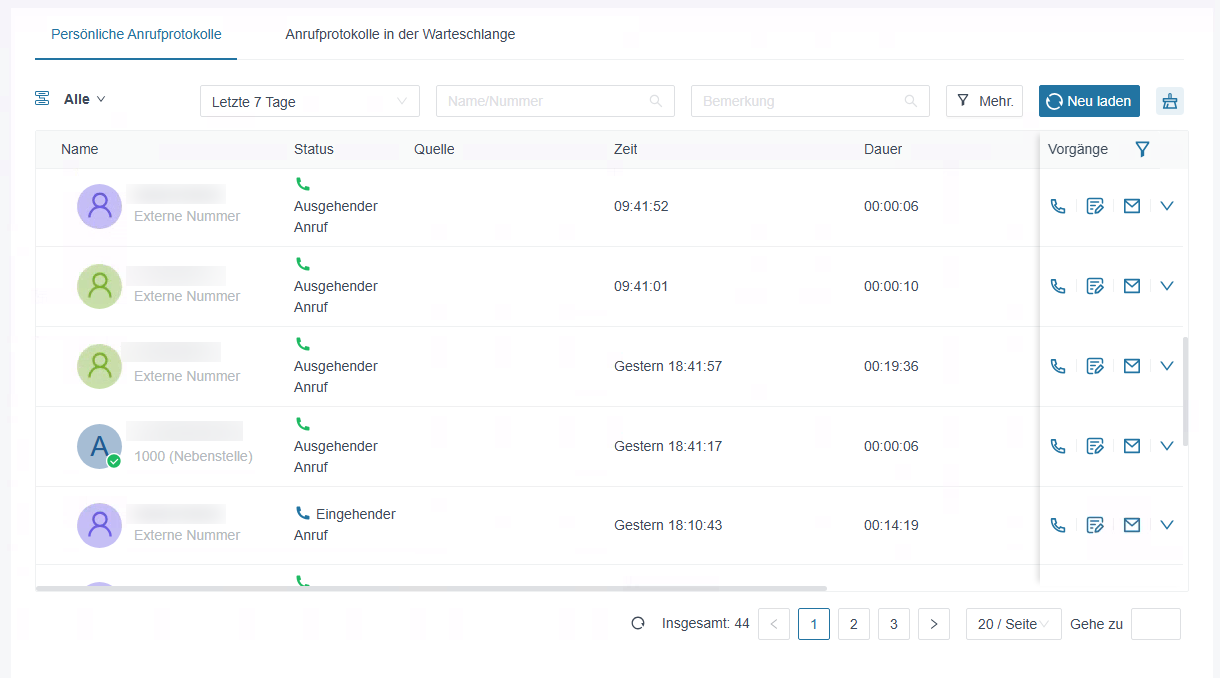Click search icon in Name/Nummer field
Image resolution: width=1220 pixels, height=678 pixels.
point(656,101)
